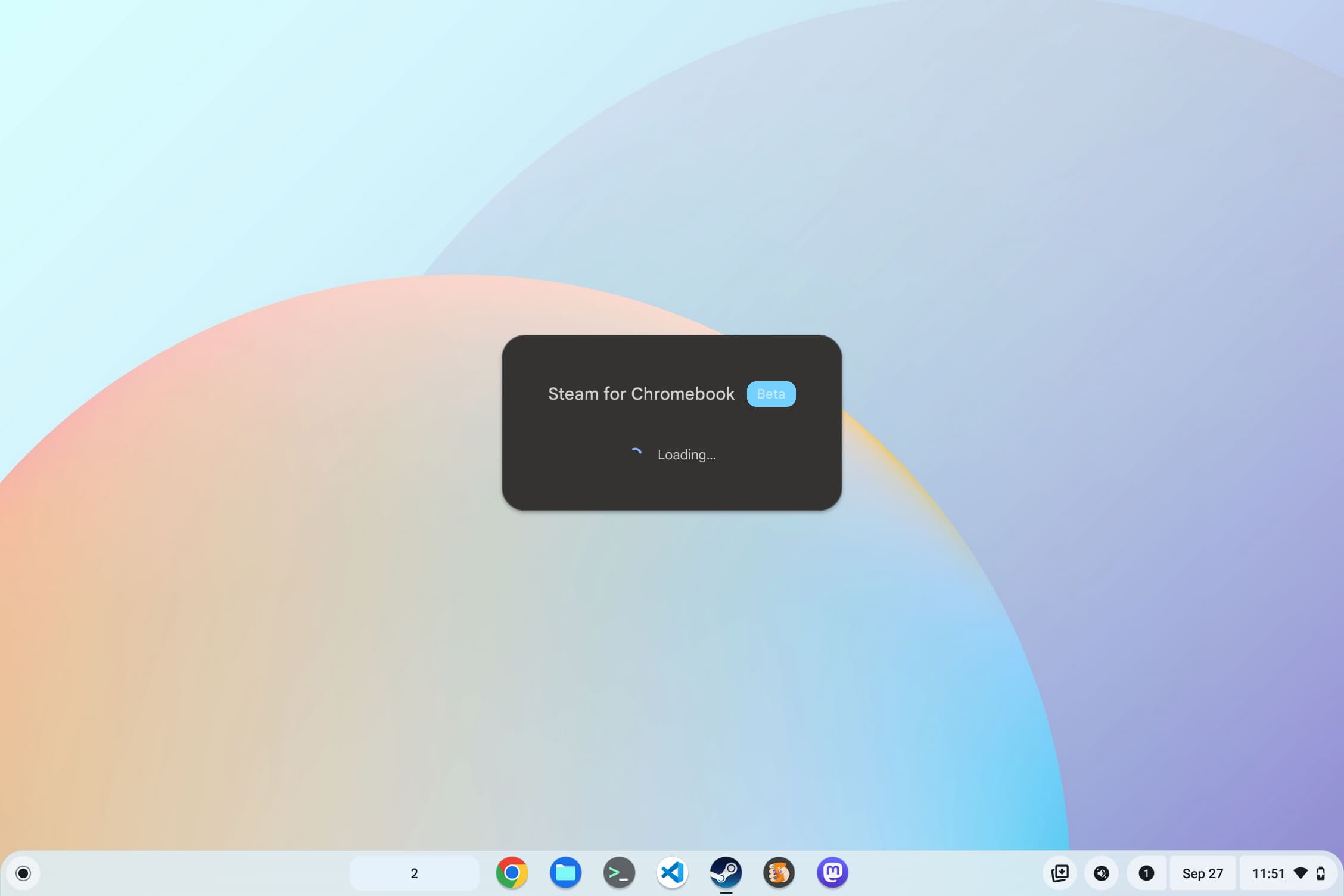Launch the Mastodon app from the shelf
The width and height of the screenshot is (1344, 896).
pyautogui.click(x=832, y=873)
